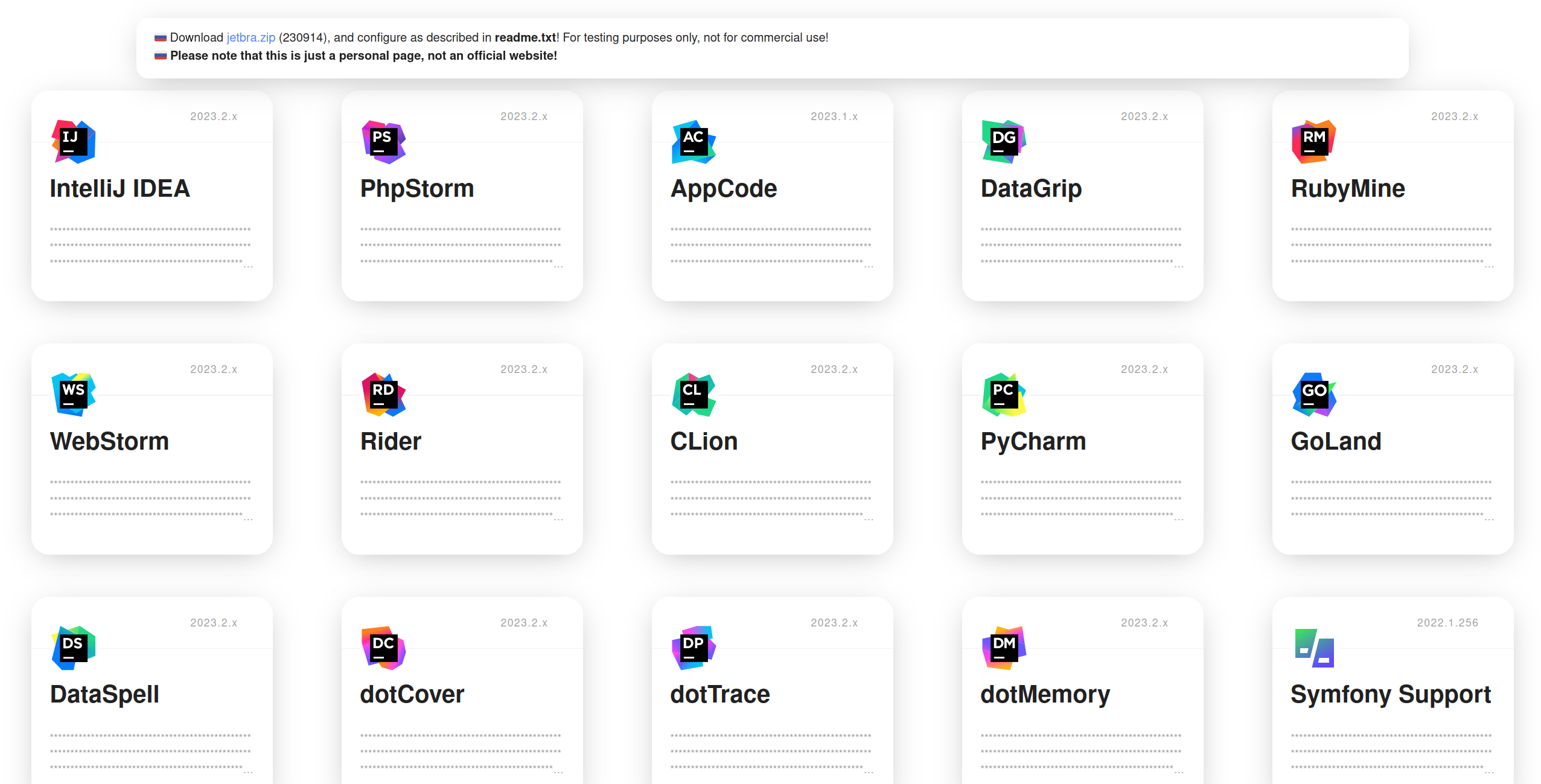Click the dotCover DC logo icon
Screen dimensions: 1541x784
[x=383, y=648]
